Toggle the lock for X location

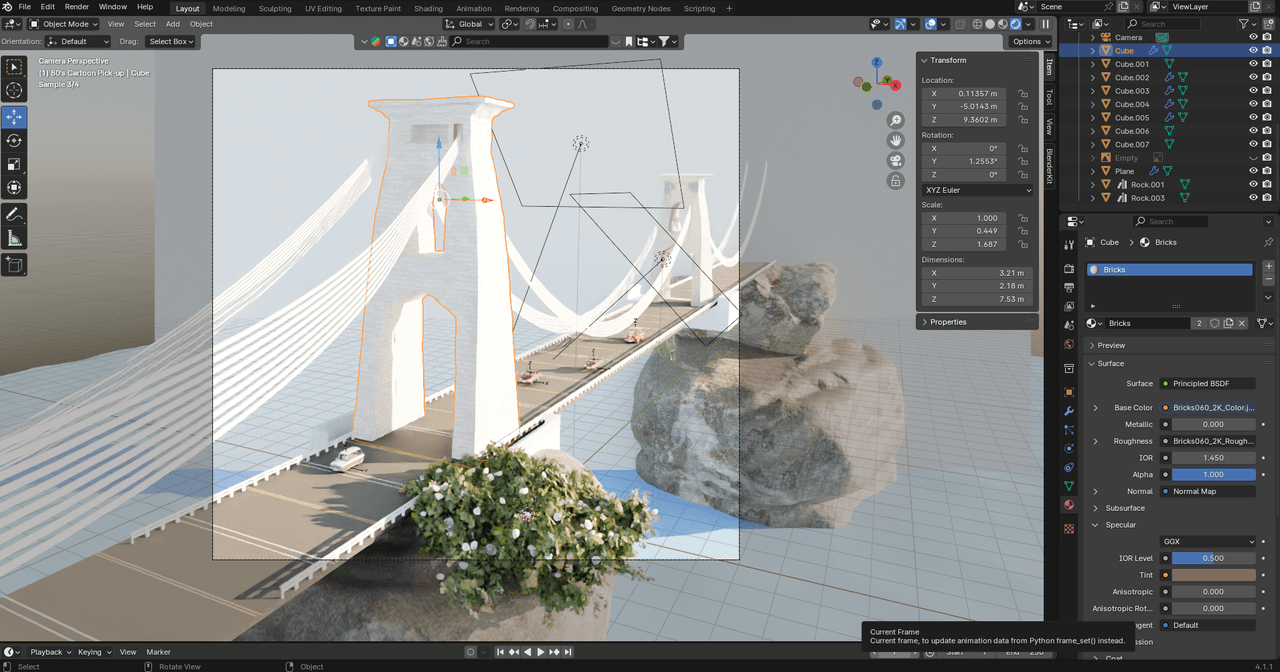pyautogui.click(x=1023, y=94)
